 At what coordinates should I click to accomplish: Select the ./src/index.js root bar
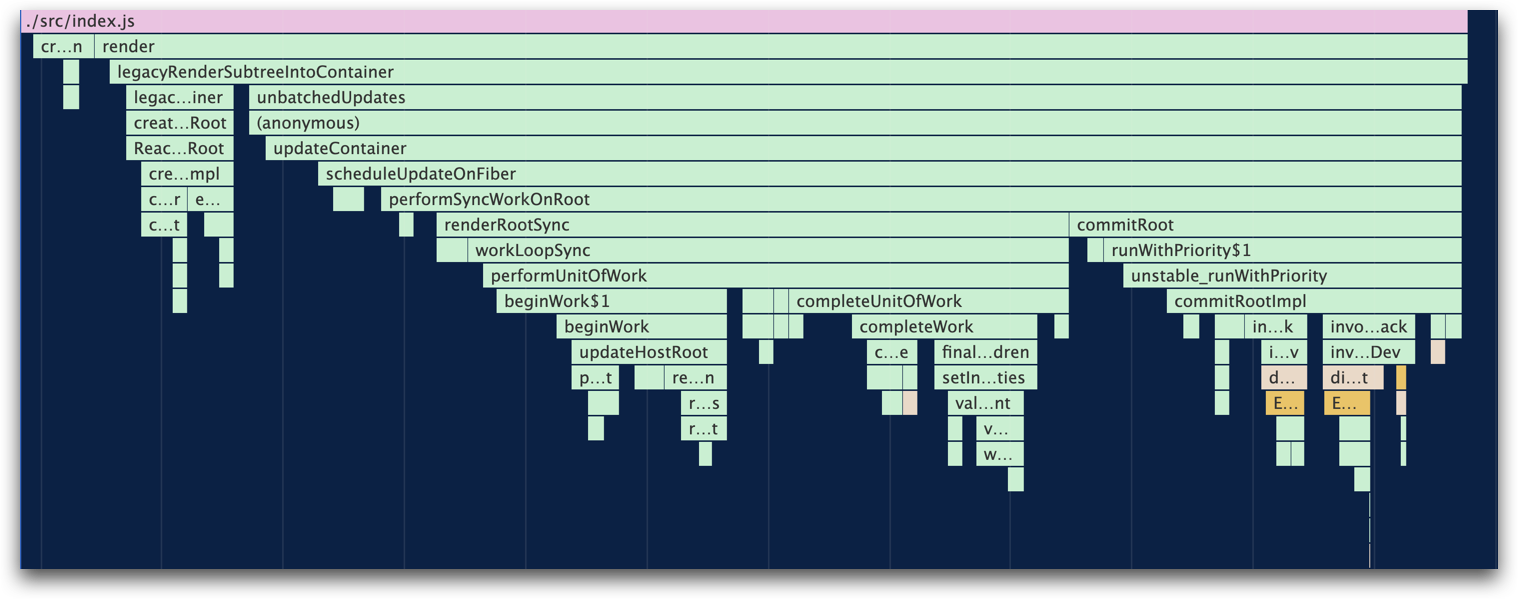click(744, 21)
